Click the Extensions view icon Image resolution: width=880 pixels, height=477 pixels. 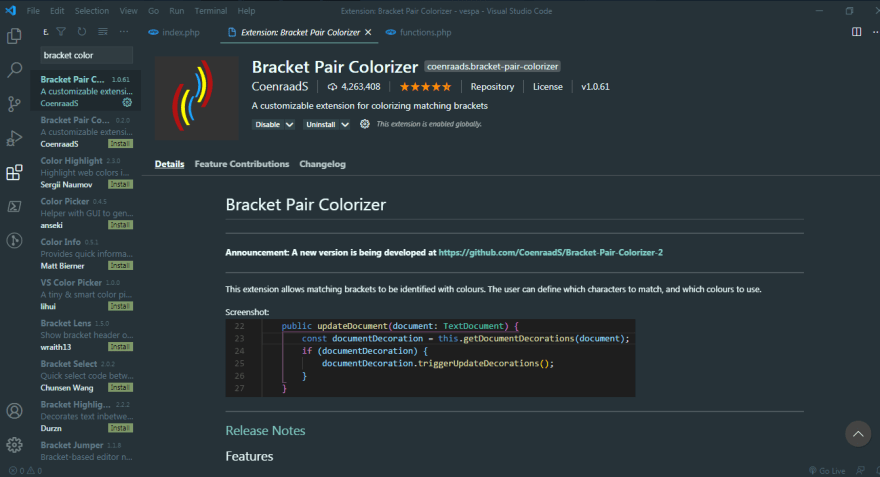click(x=14, y=172)
